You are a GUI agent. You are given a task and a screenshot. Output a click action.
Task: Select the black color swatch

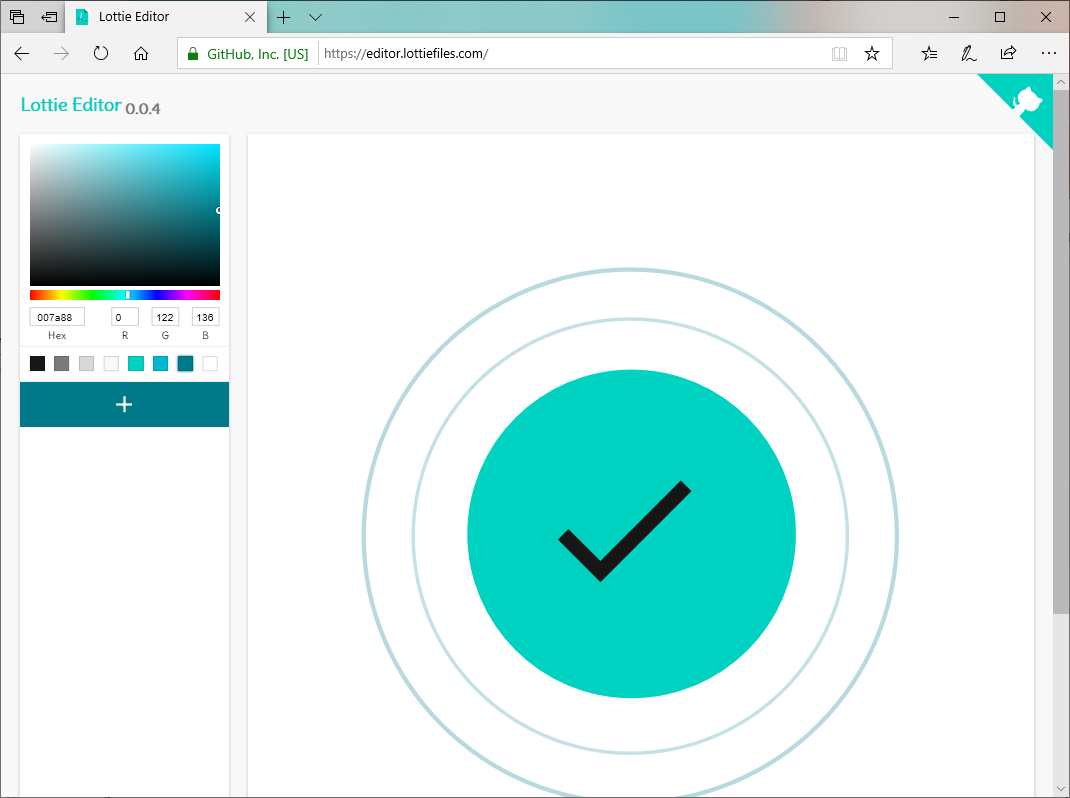click(x=37, y=363)
